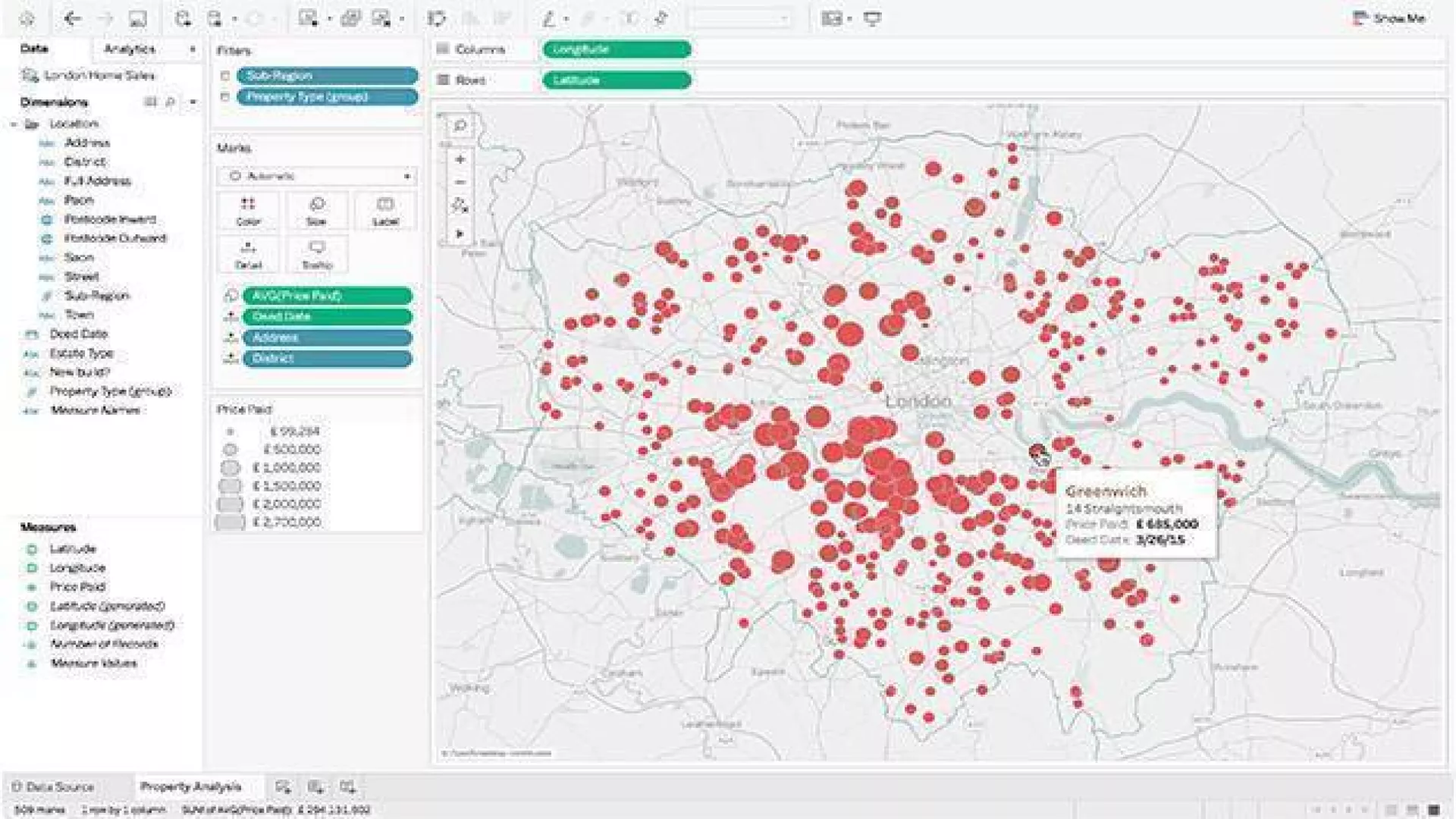Open the Data Source tab

pyautogui.click(x=55, y=786)
